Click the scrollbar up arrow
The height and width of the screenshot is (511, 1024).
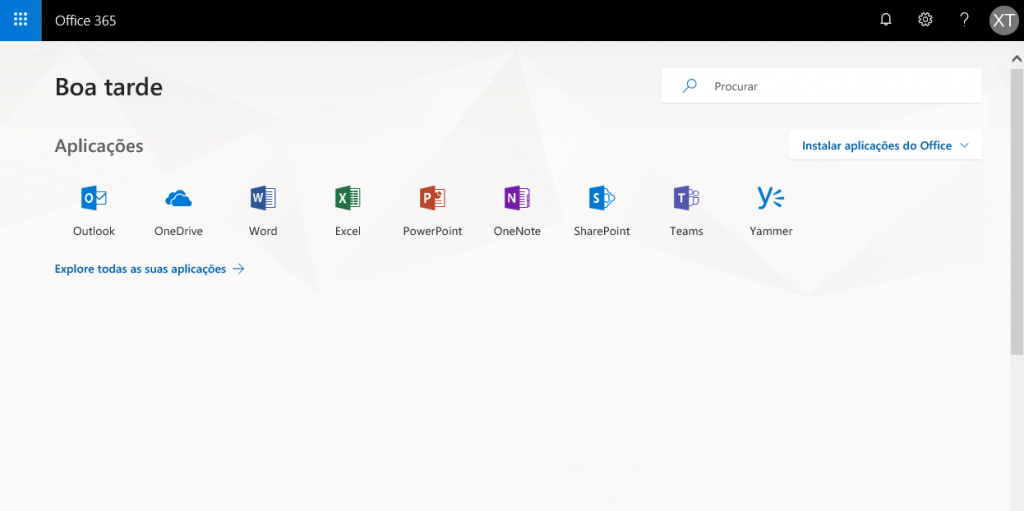1017,59
